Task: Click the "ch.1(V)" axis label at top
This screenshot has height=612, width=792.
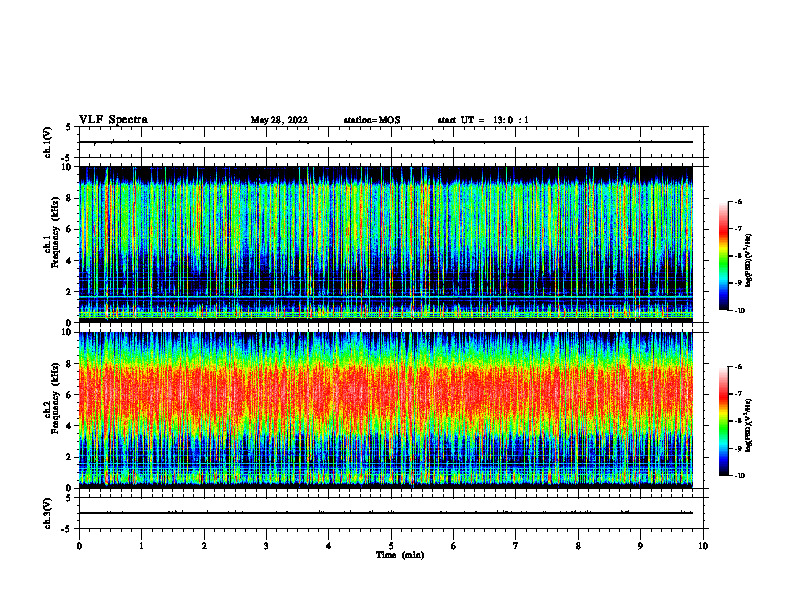Action: (48, 142)
